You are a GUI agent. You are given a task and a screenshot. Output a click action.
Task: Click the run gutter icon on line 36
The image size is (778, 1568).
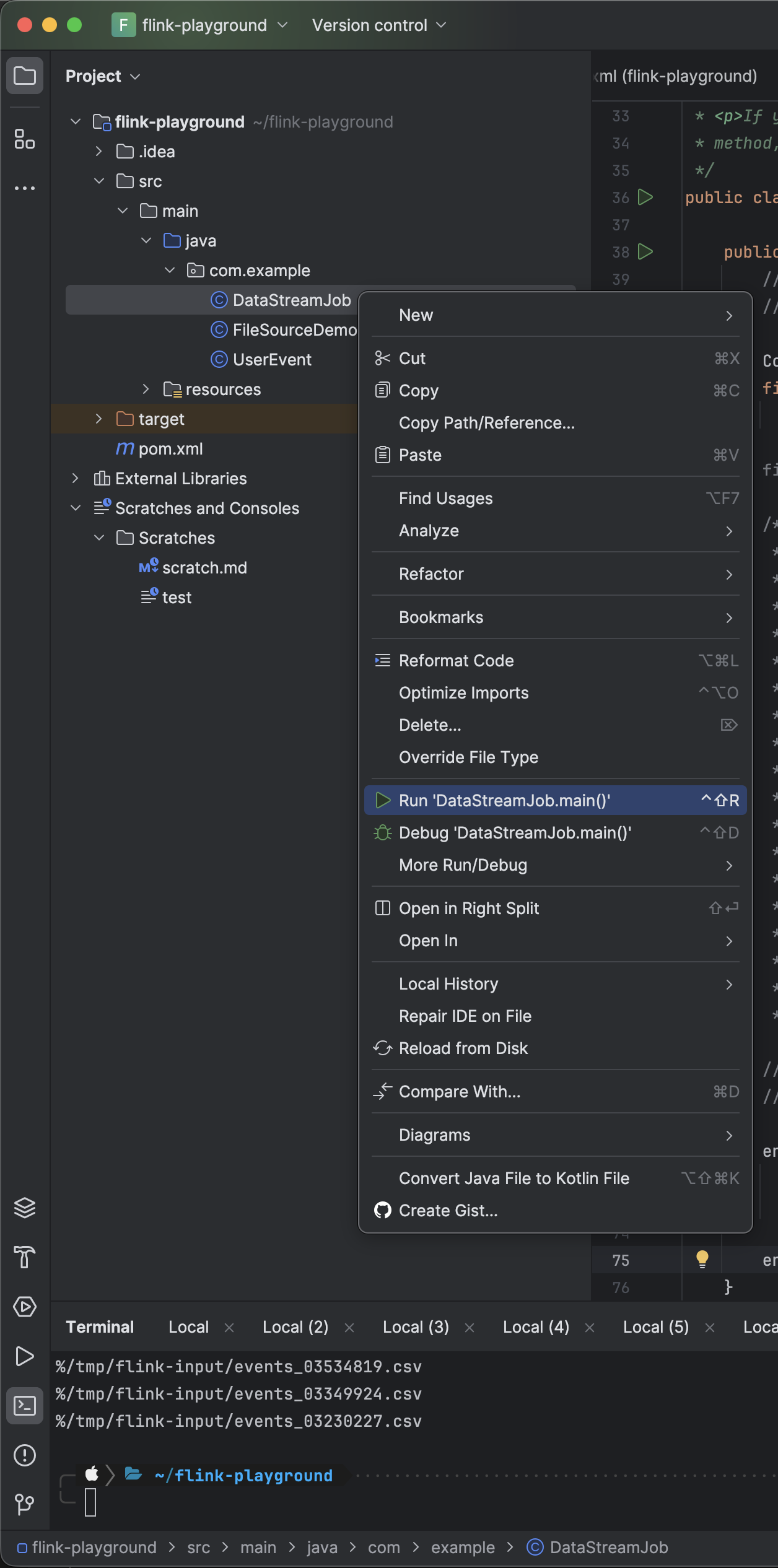[x=645, y=198]
